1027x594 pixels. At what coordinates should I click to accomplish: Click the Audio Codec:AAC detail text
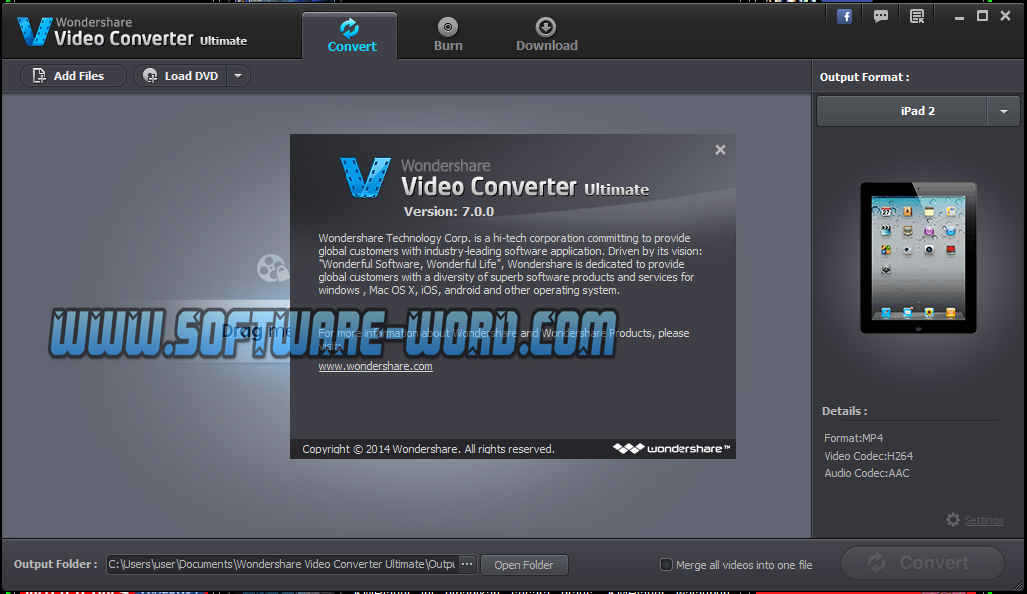pyautogui.click(x=867, y=473)
